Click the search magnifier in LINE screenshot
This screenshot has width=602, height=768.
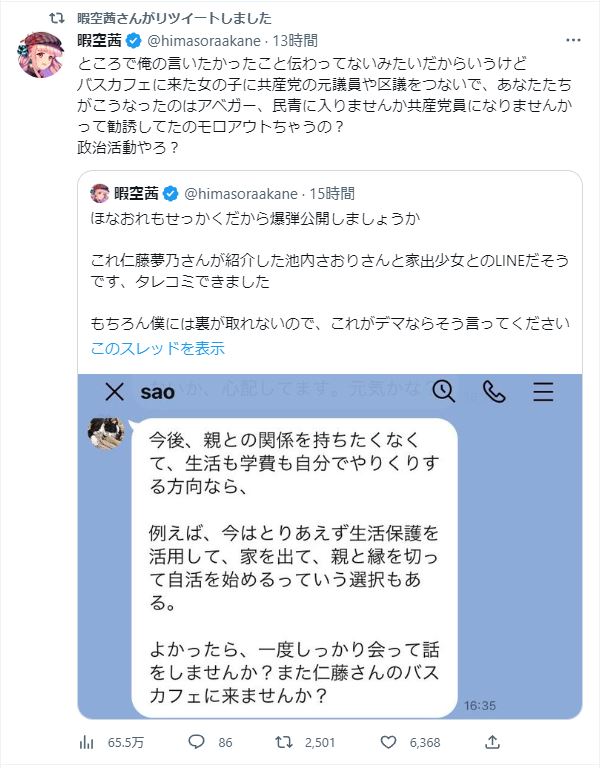[x=444, y=392]
